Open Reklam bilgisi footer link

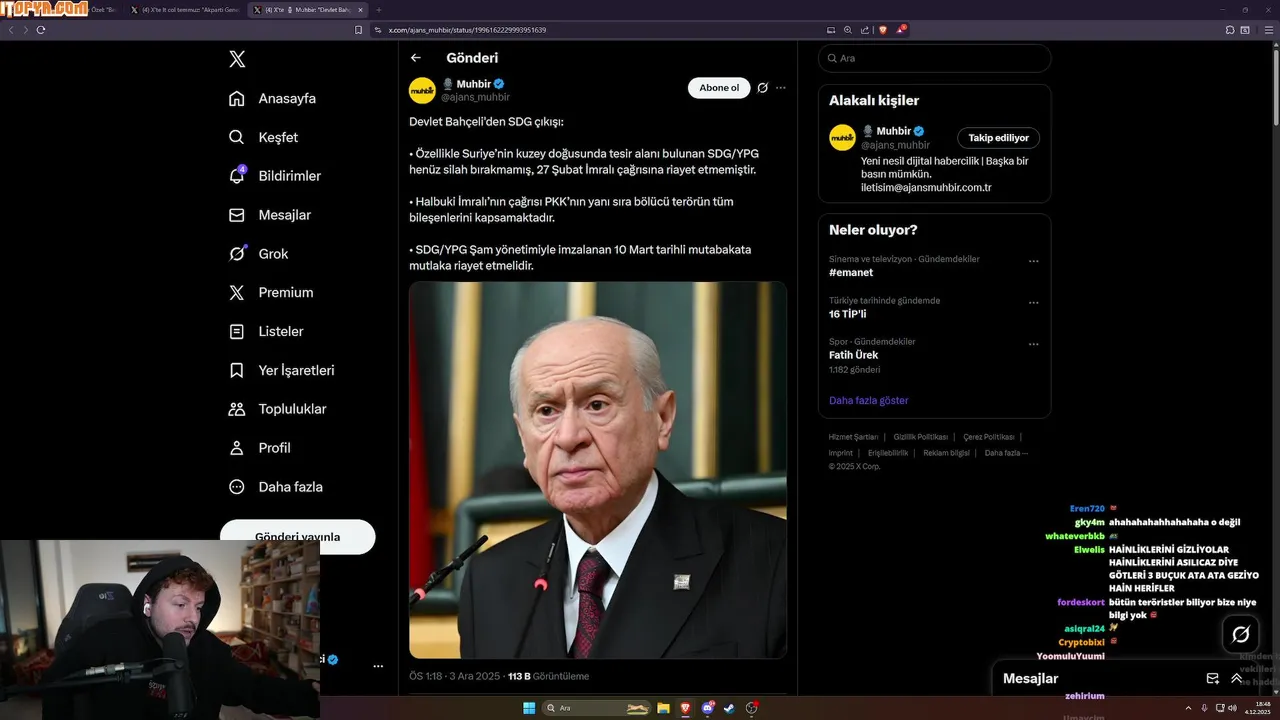coord(946,453)
